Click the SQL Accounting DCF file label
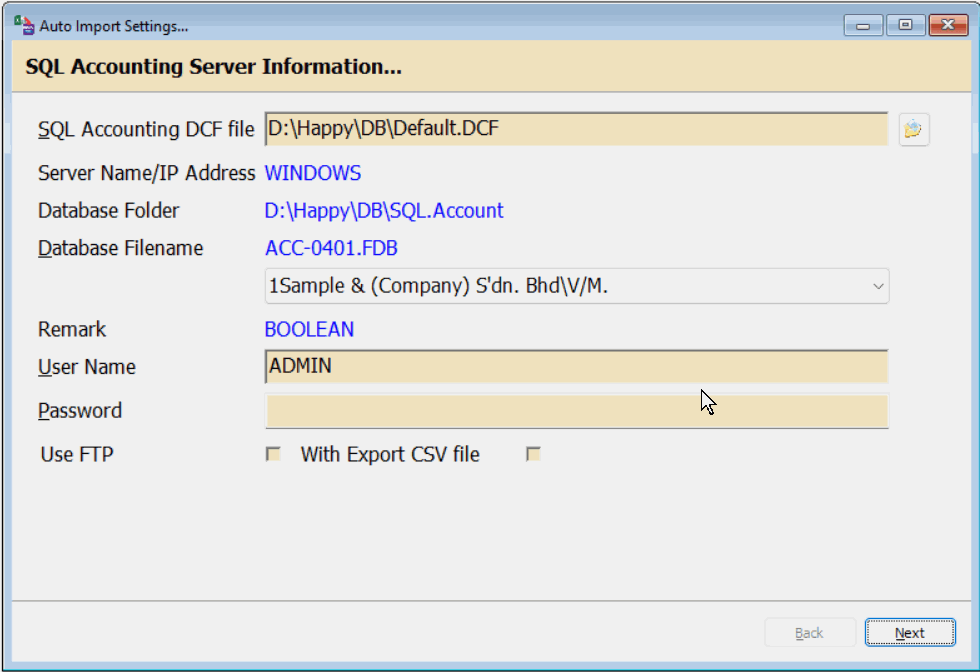The width and height of the screenshot is (980, 672). click(x=146, y=129)
